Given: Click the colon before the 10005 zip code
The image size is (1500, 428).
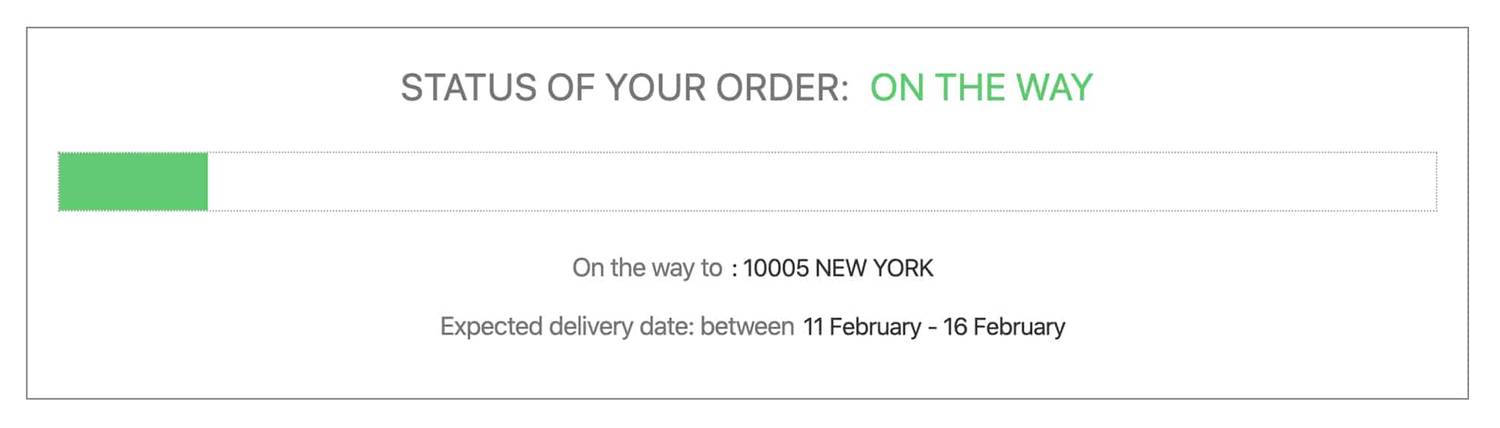Looking at the screenshot, I should (734, 269).
